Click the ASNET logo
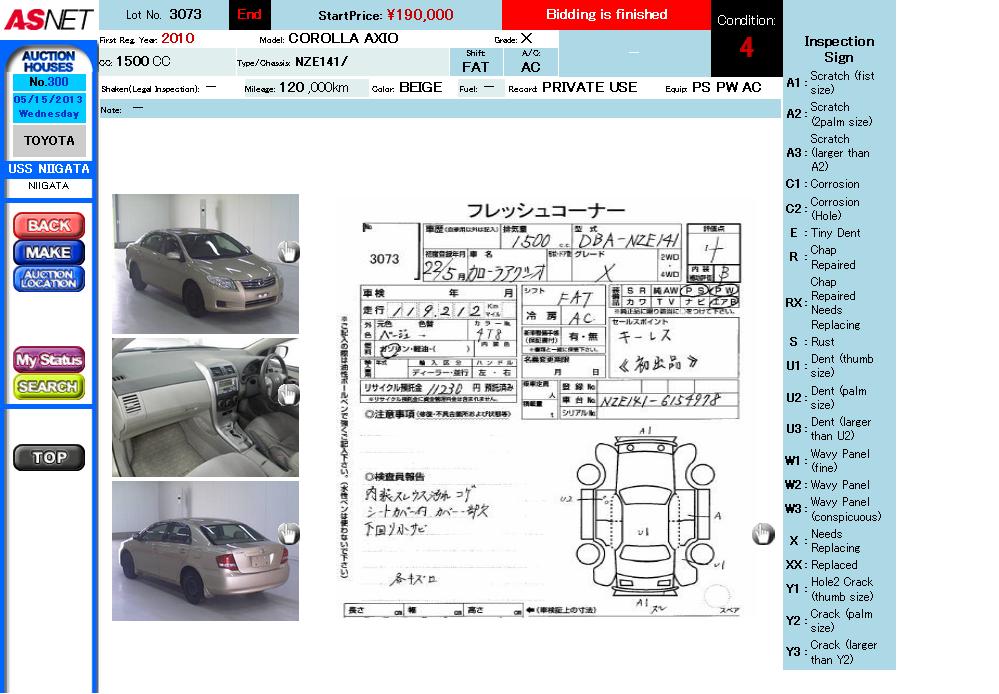 [x=48, y=19]
